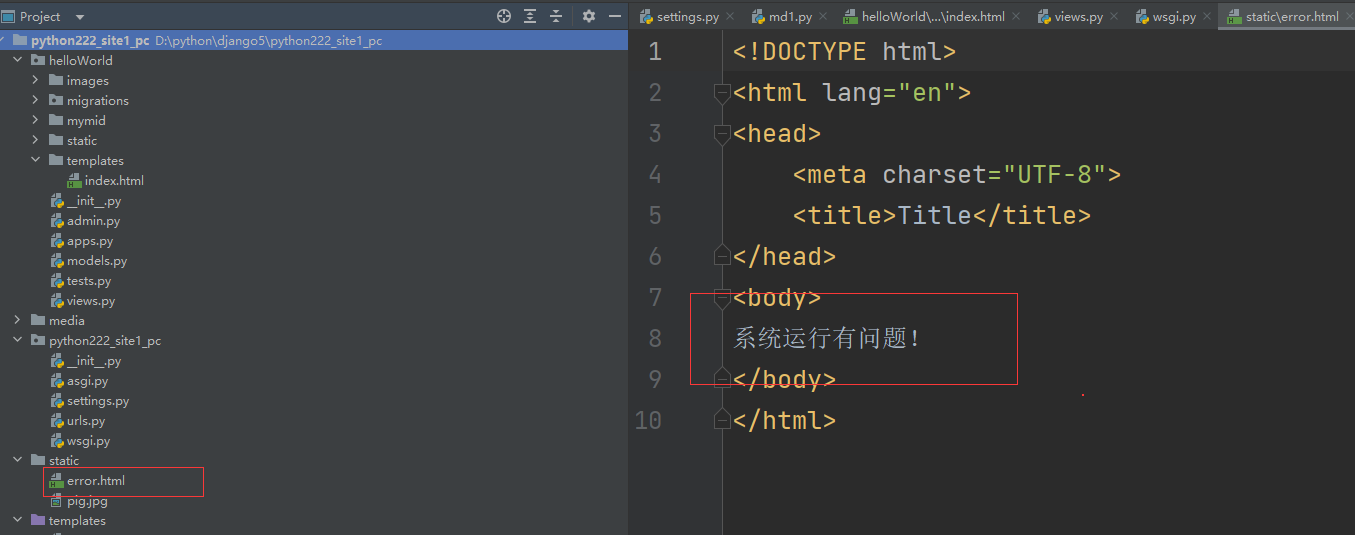Select error.html in the static folder
Image resolution: width=1355 pixels, height=535 pixels.
96,481
